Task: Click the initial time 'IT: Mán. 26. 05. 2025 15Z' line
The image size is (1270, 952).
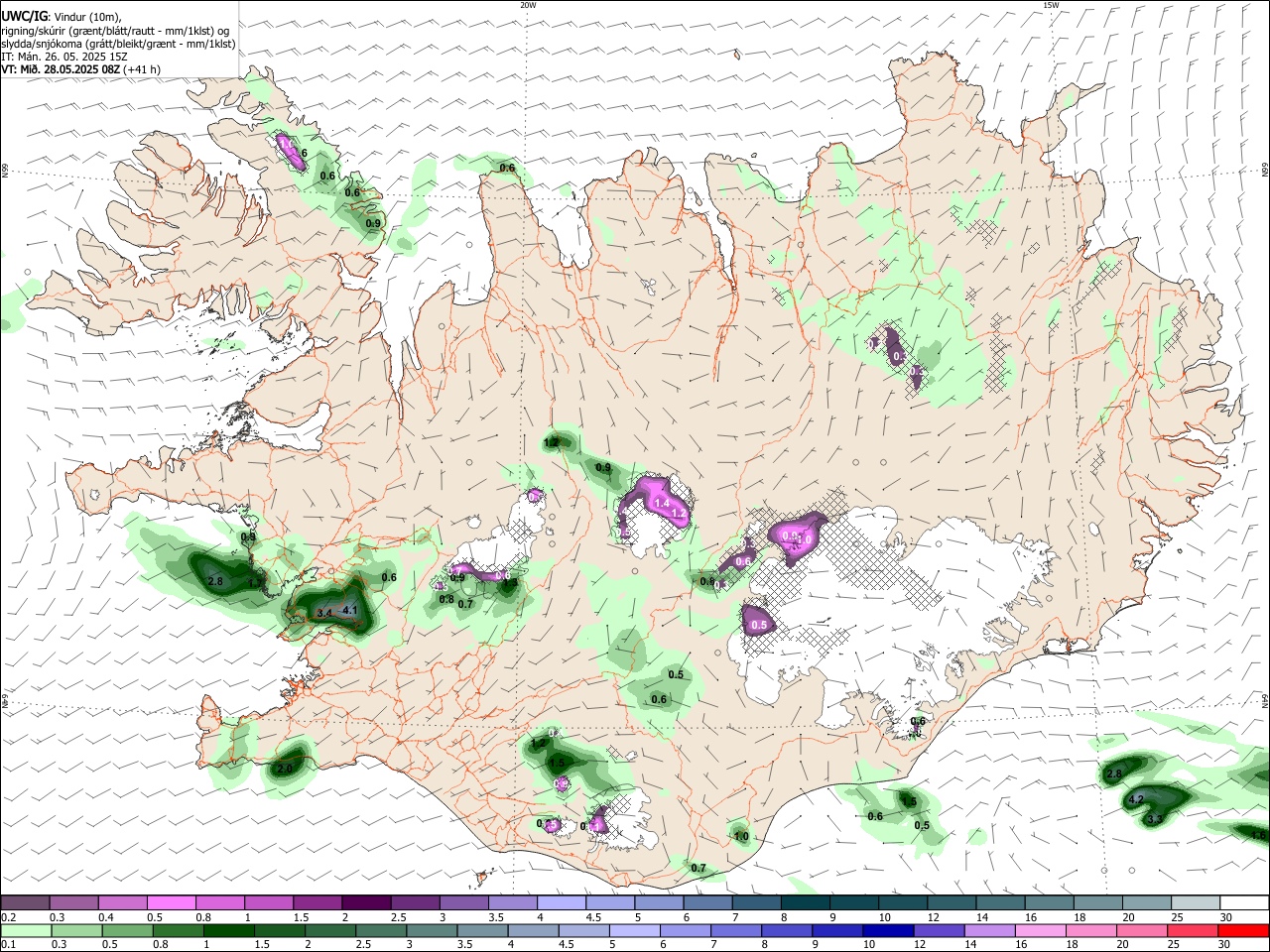Action: point(63,57)
